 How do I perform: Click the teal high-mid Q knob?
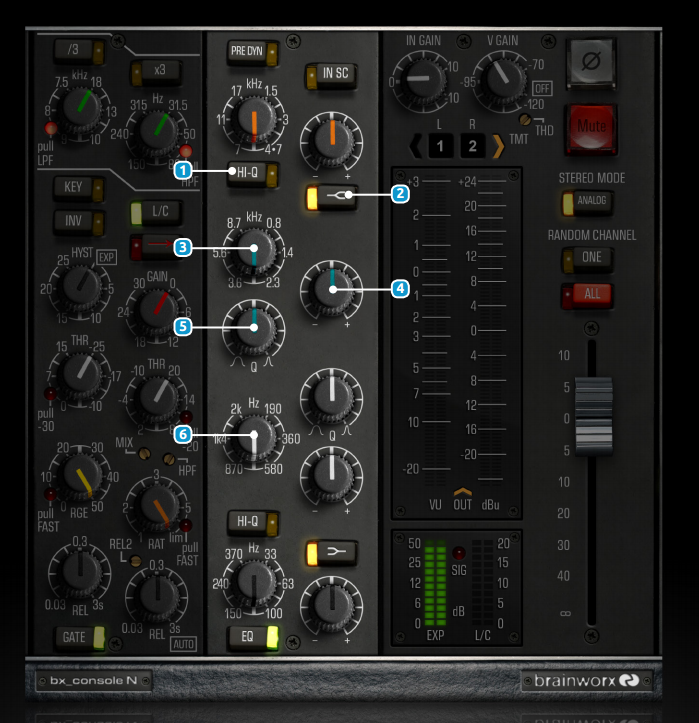point(254,329)
